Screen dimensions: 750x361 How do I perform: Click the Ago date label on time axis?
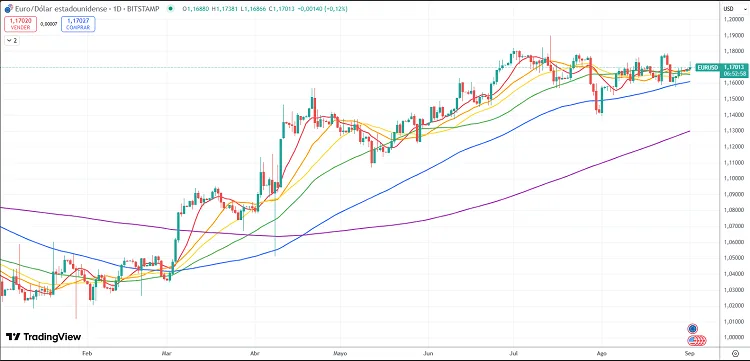point(602,353)
